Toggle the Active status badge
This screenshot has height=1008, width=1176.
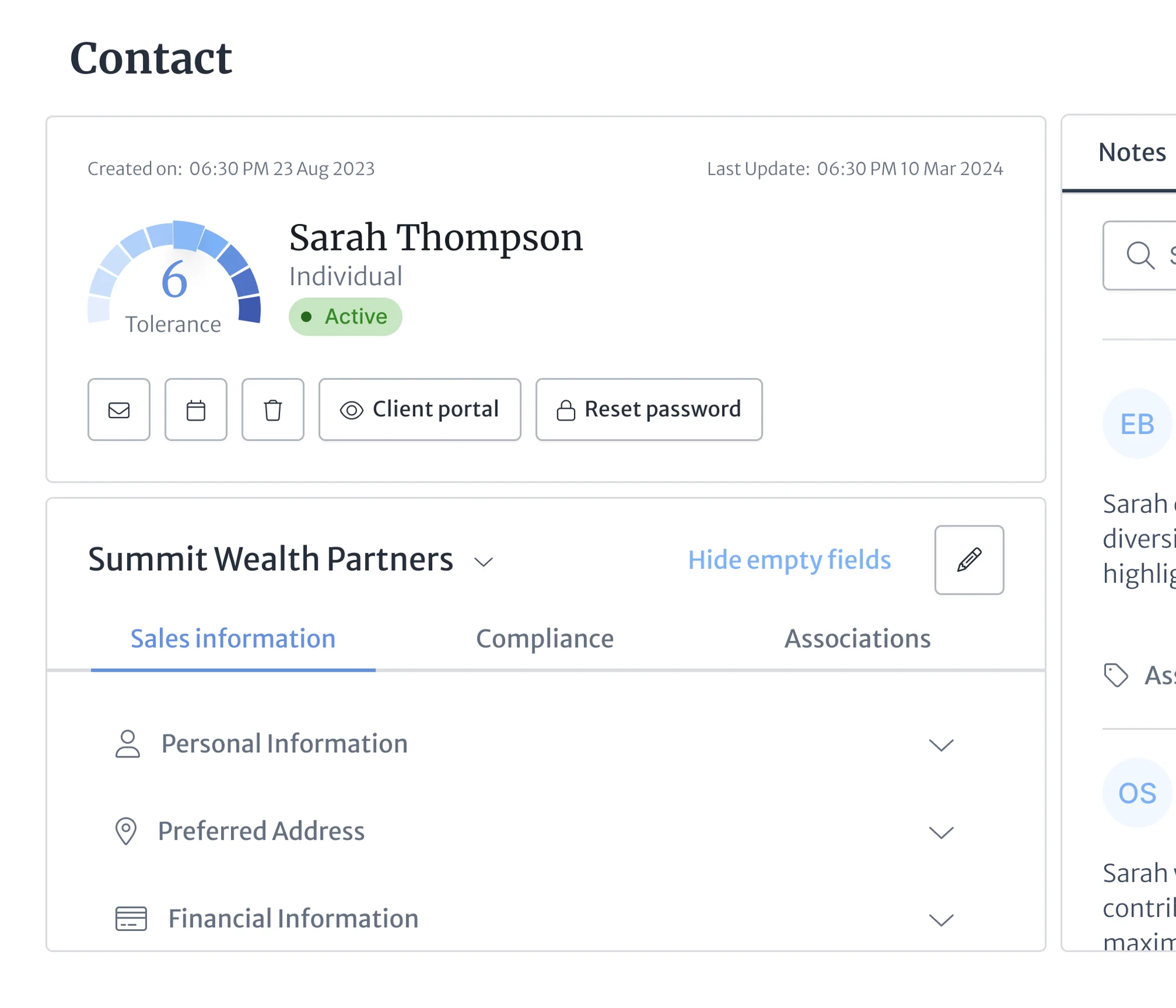click(x=346, y=316)
